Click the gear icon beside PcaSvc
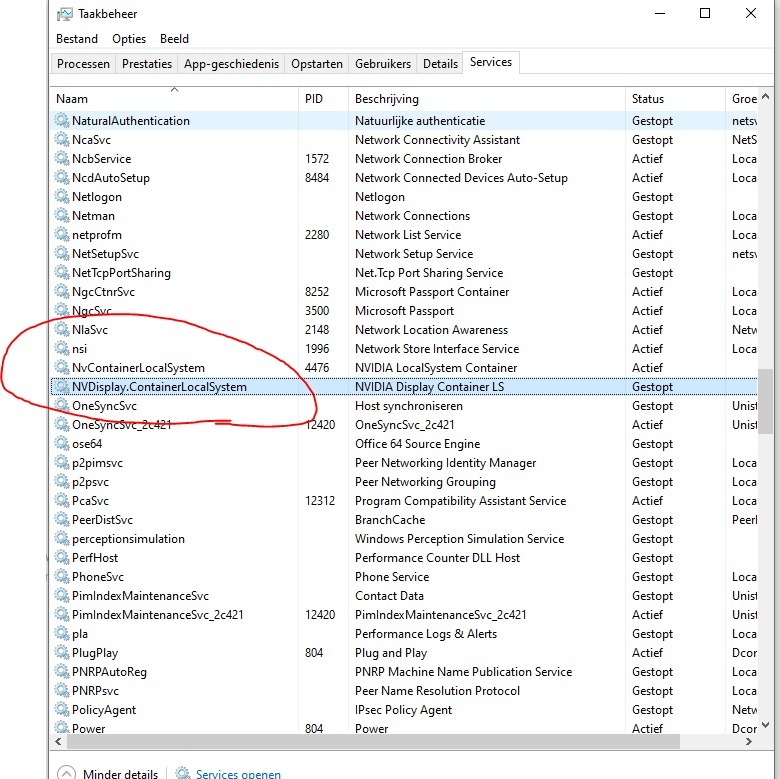Viewport: 780px width, 779px height. [x=62, y=500]
